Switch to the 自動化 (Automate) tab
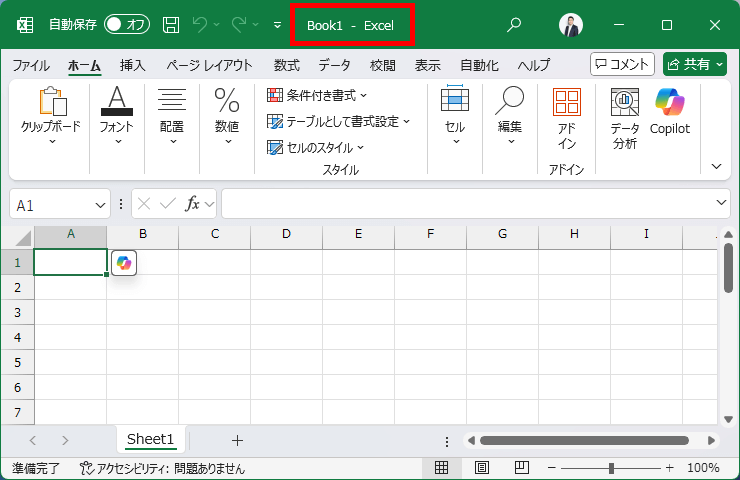 tap(479, 65)
